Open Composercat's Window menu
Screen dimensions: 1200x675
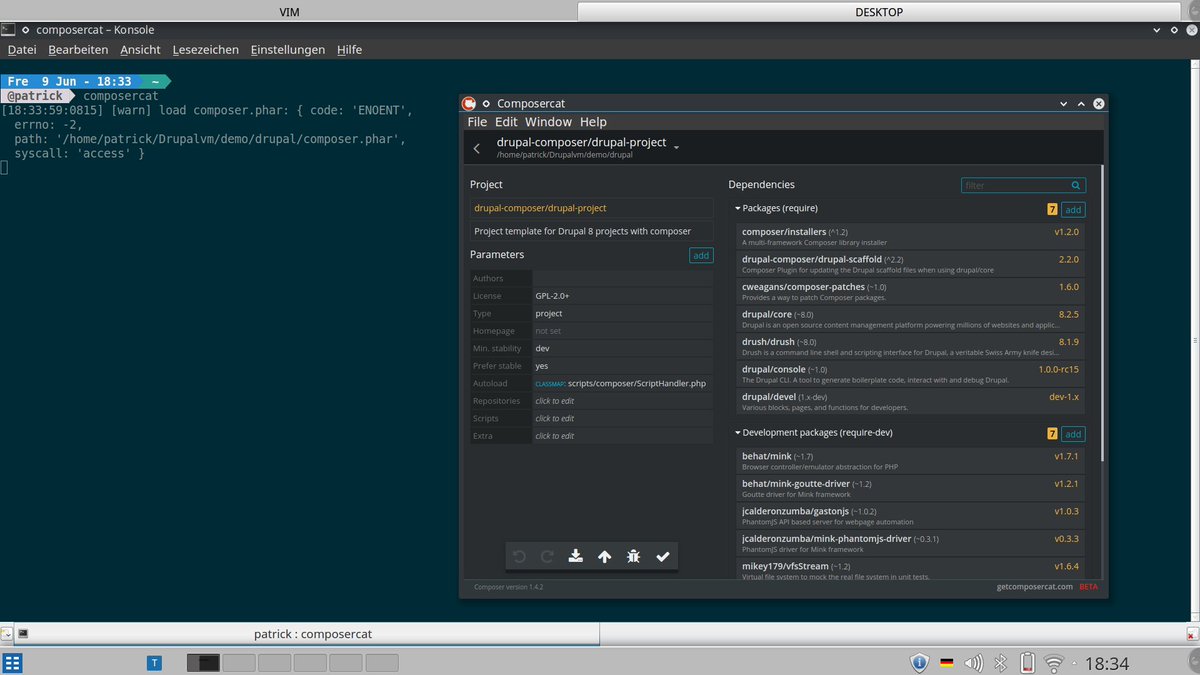[548, 122]
